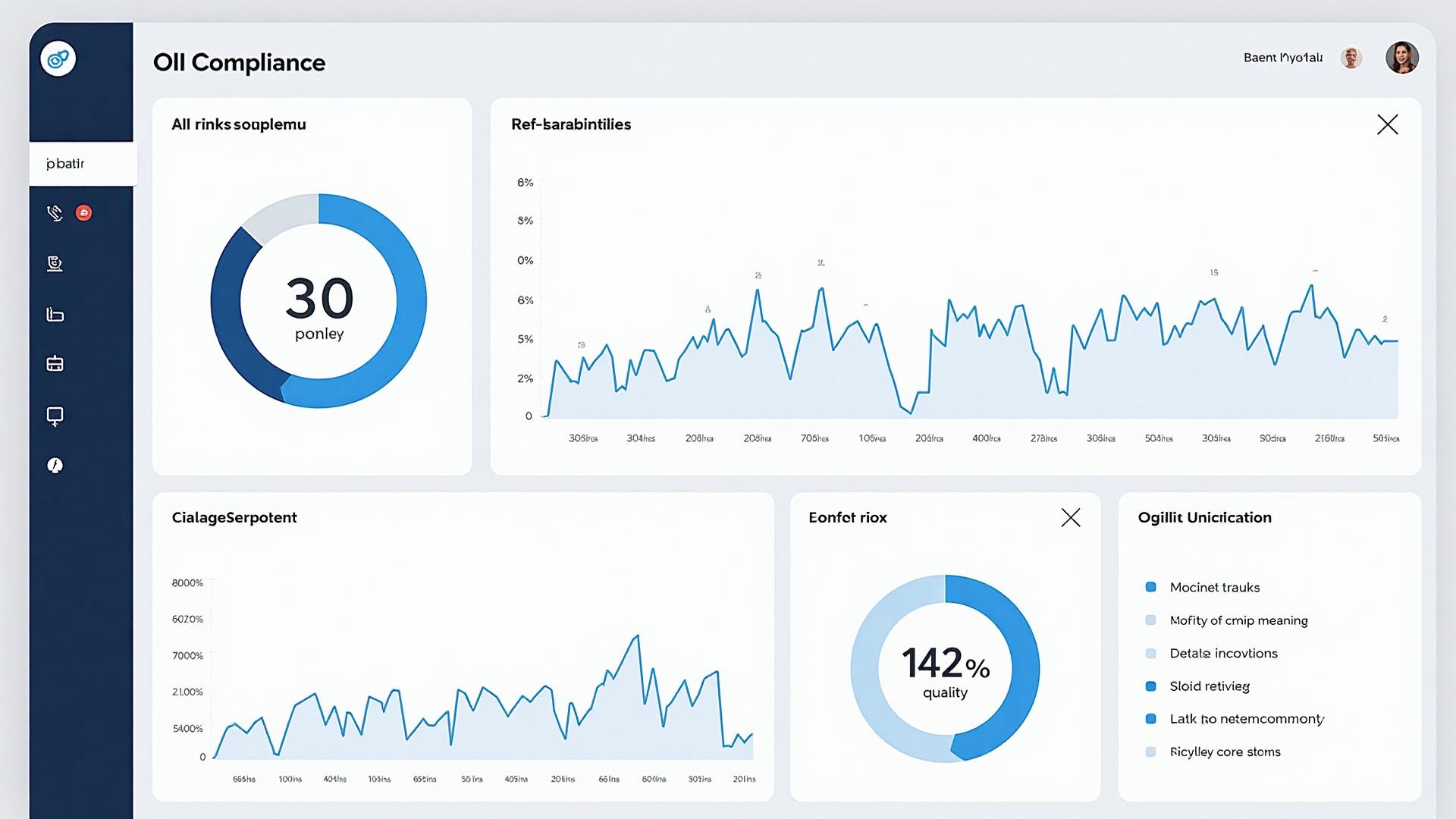Click the small avatar beside Baent Ryotal
Image resolution: width=1456 pixels, height=819 pixels.
pyautogui.click(x=1351, y=58)
